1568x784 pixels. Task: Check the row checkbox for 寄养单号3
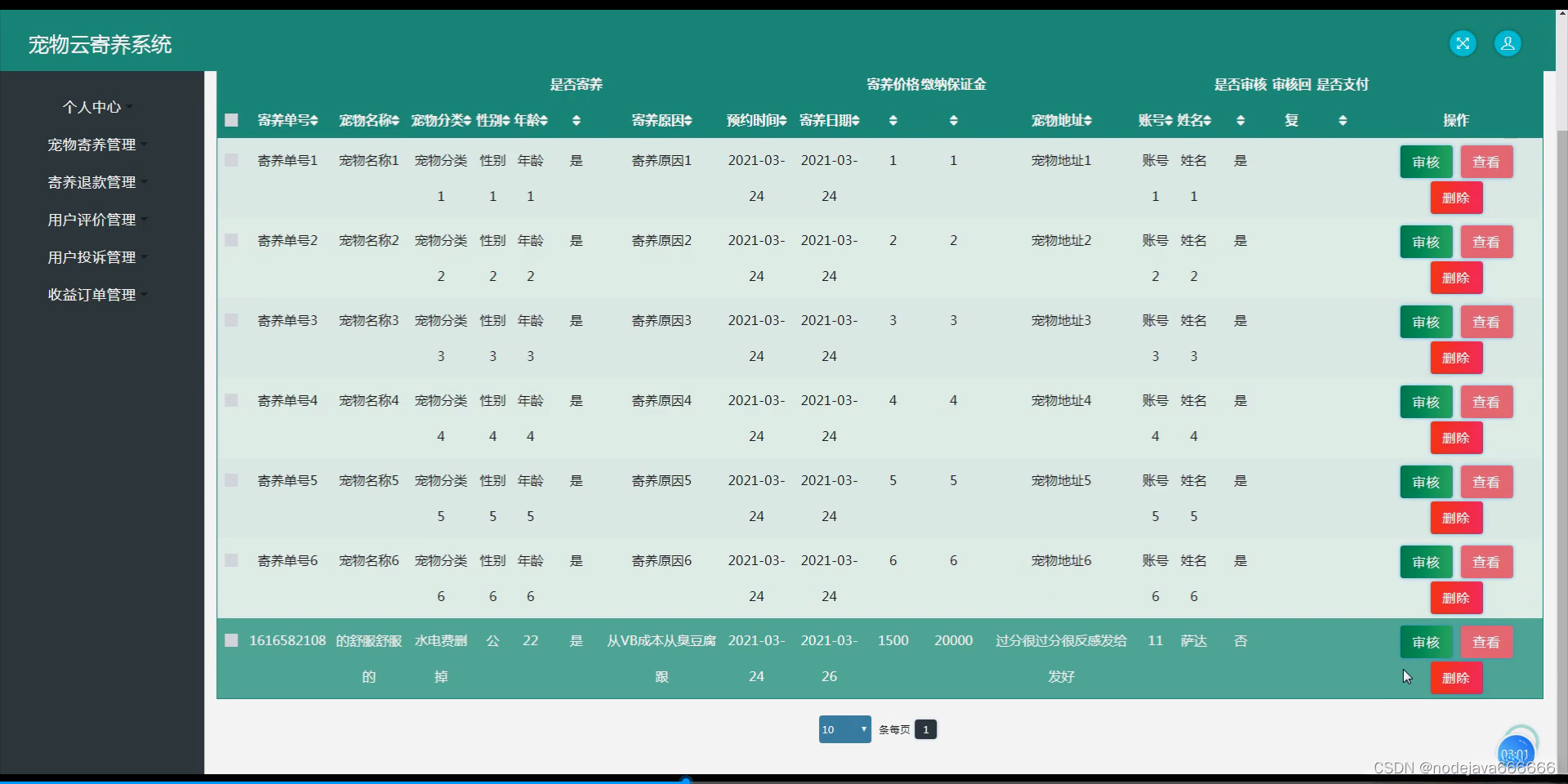coord(231,320)
